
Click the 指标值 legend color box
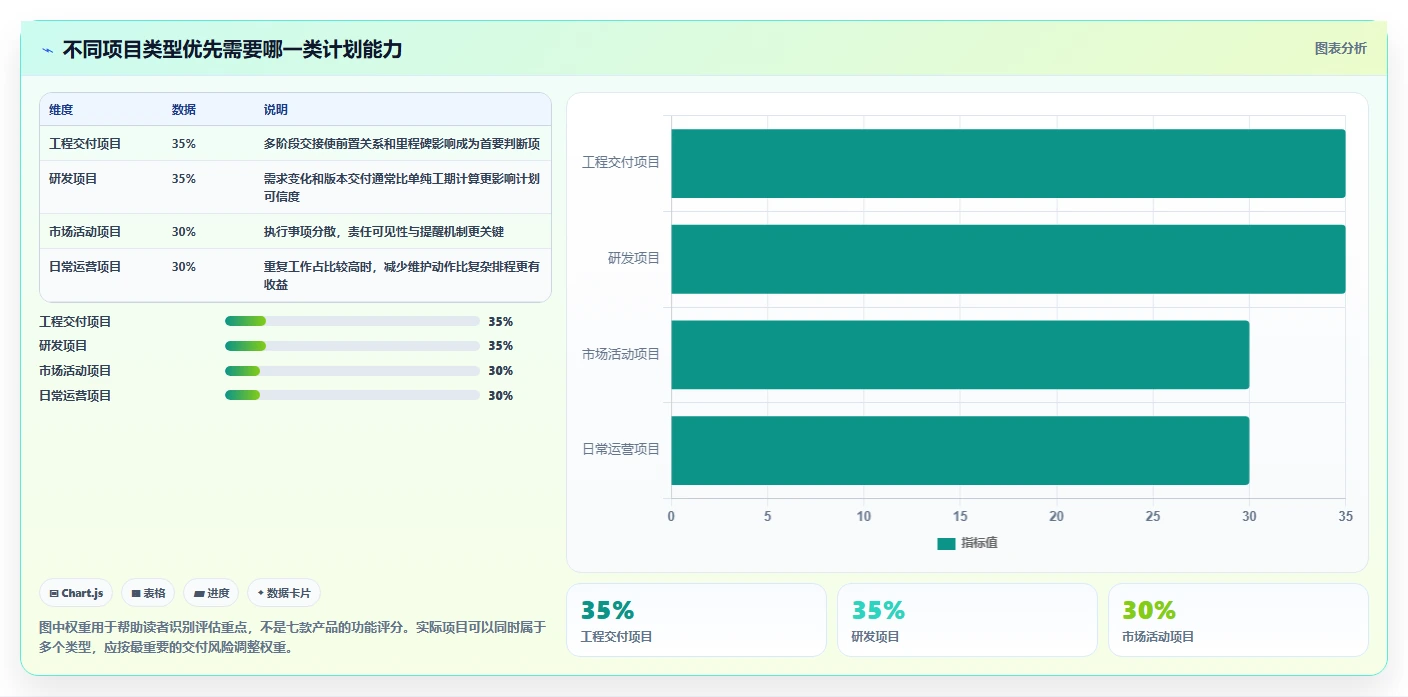[946, 543]
